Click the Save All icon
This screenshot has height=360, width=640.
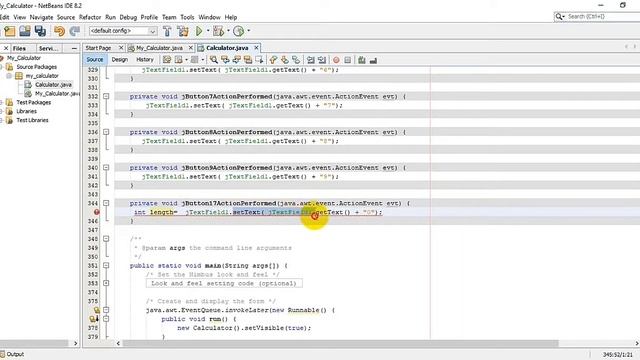40,31
